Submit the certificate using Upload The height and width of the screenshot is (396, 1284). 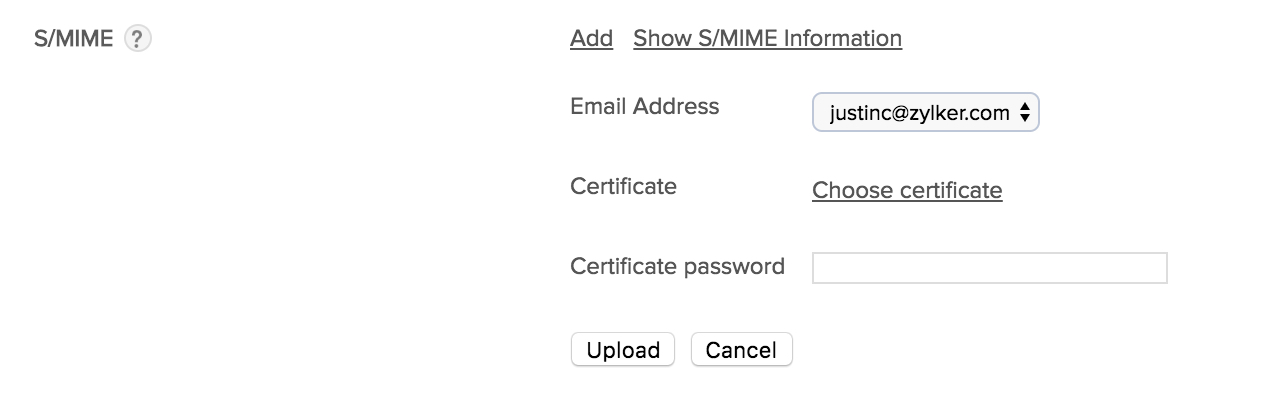tap(623, 350)
